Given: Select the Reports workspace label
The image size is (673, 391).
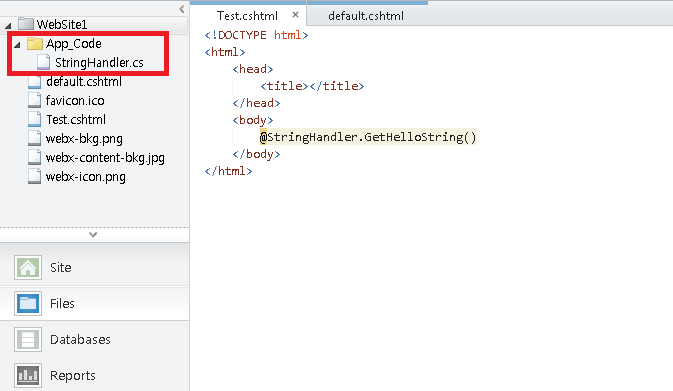Looking at the screenshot, I should tap(73, 376).
